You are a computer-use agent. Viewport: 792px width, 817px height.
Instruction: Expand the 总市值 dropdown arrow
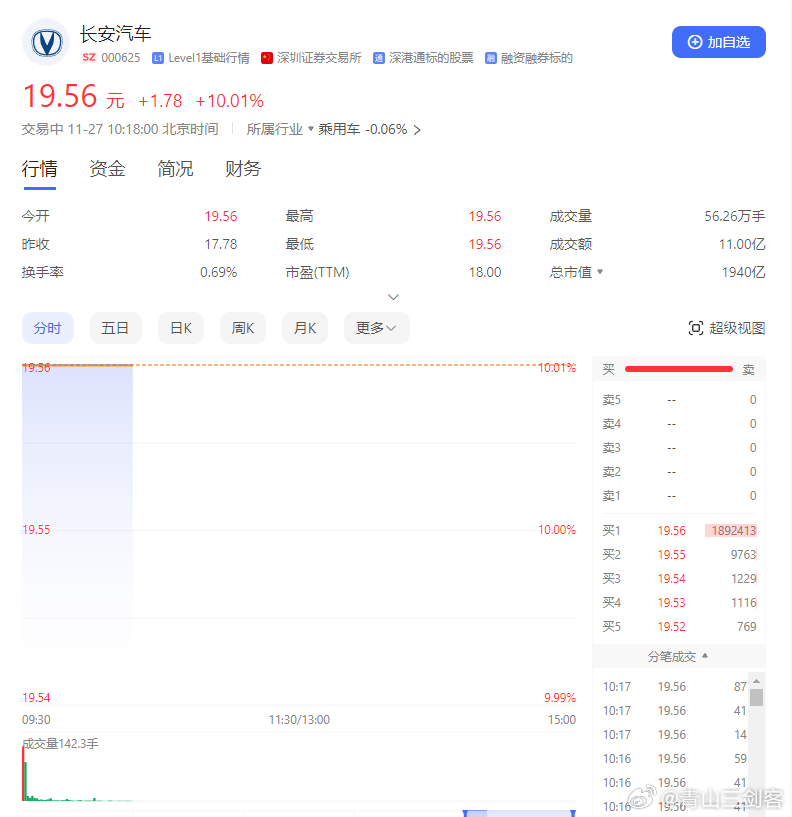(600, 272)
